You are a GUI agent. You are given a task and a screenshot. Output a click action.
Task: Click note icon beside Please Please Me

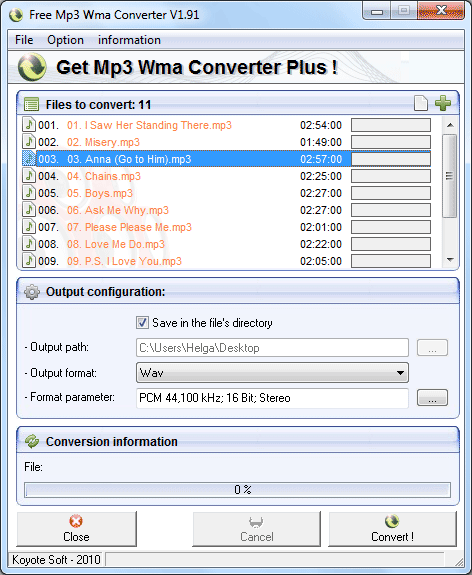click(29, 227)
